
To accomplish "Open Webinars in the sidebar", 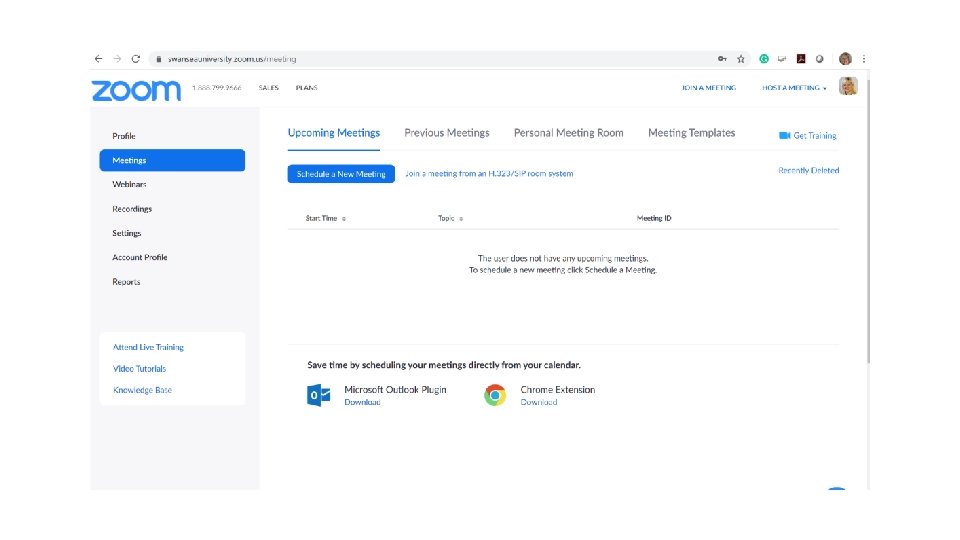I will 129,184.
